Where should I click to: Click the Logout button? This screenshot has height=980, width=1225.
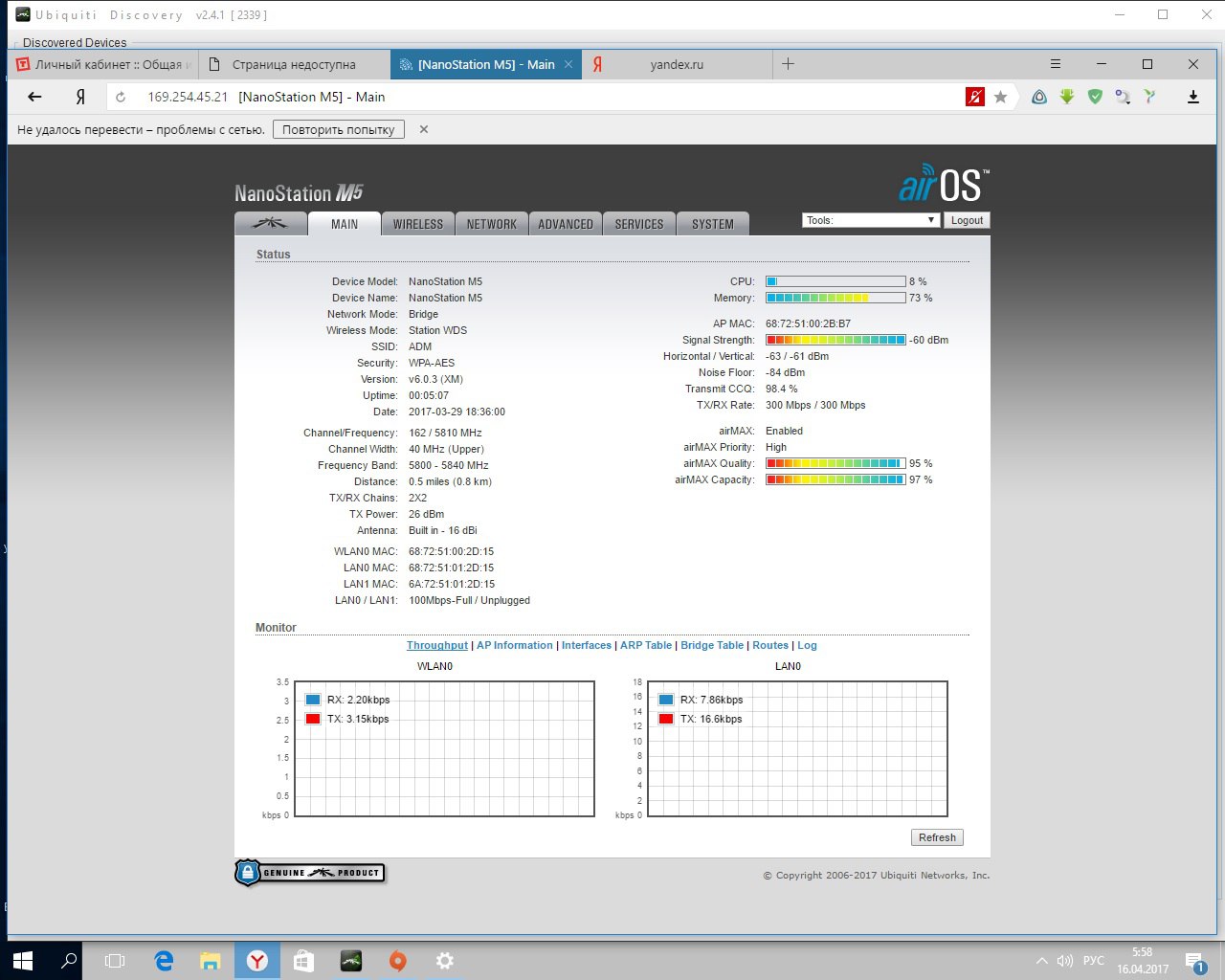[x=967, y=220]
